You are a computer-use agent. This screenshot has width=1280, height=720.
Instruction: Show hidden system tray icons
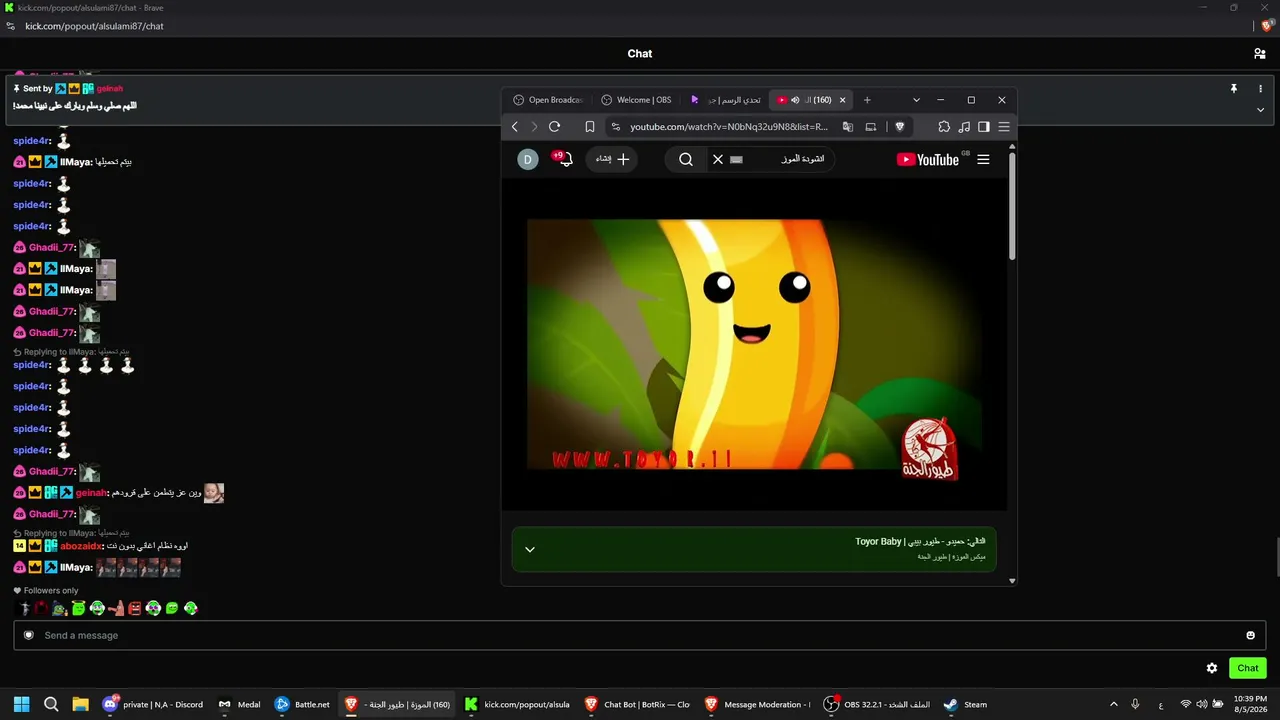click(1114, 704)
